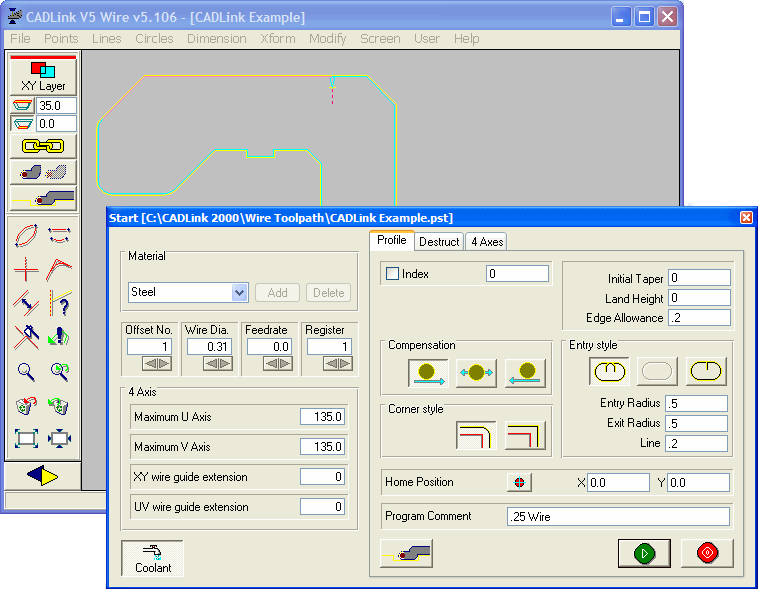Click the Add material button
The image size is (758, 589).
point(277,293)
